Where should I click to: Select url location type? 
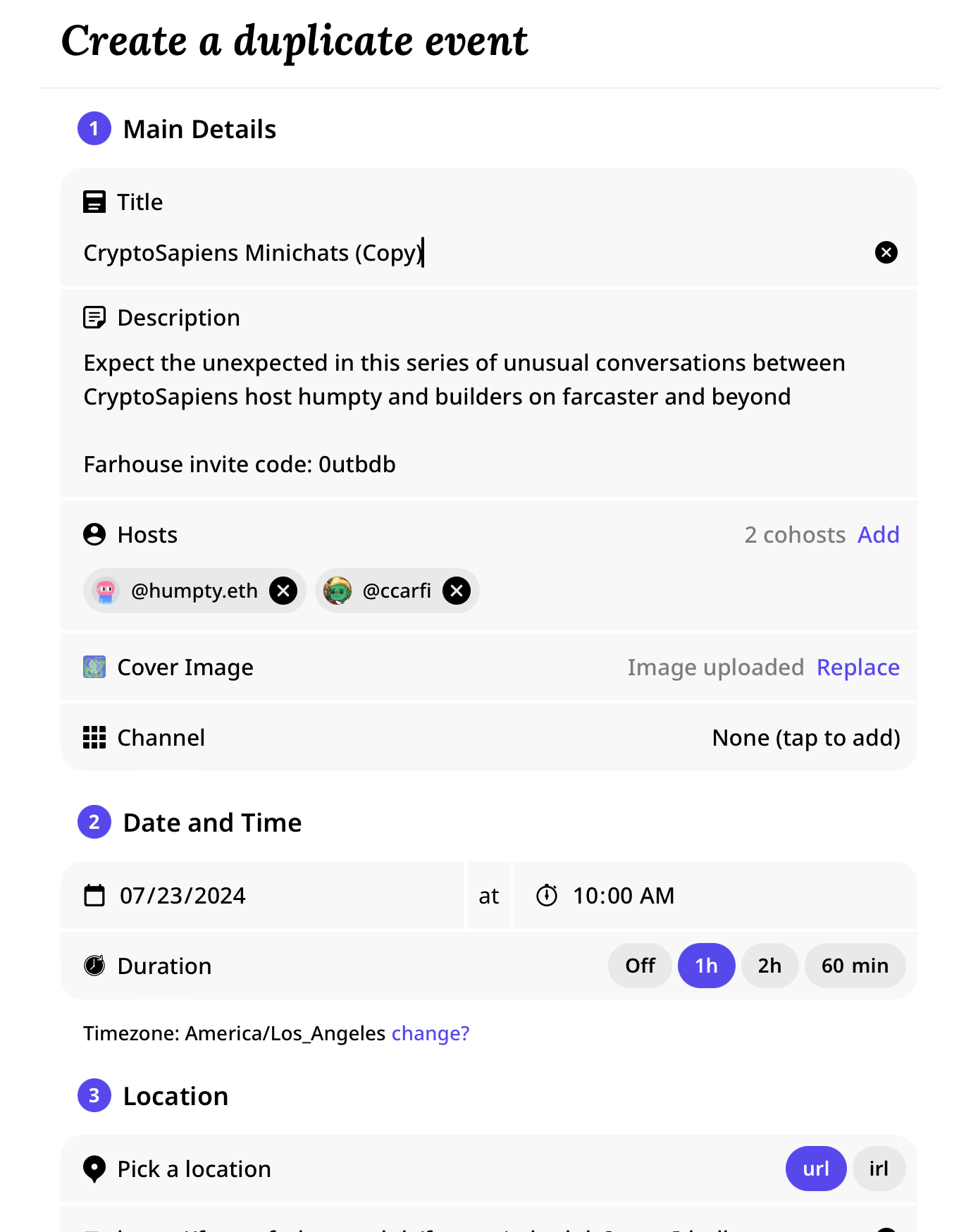(816, 1169)
